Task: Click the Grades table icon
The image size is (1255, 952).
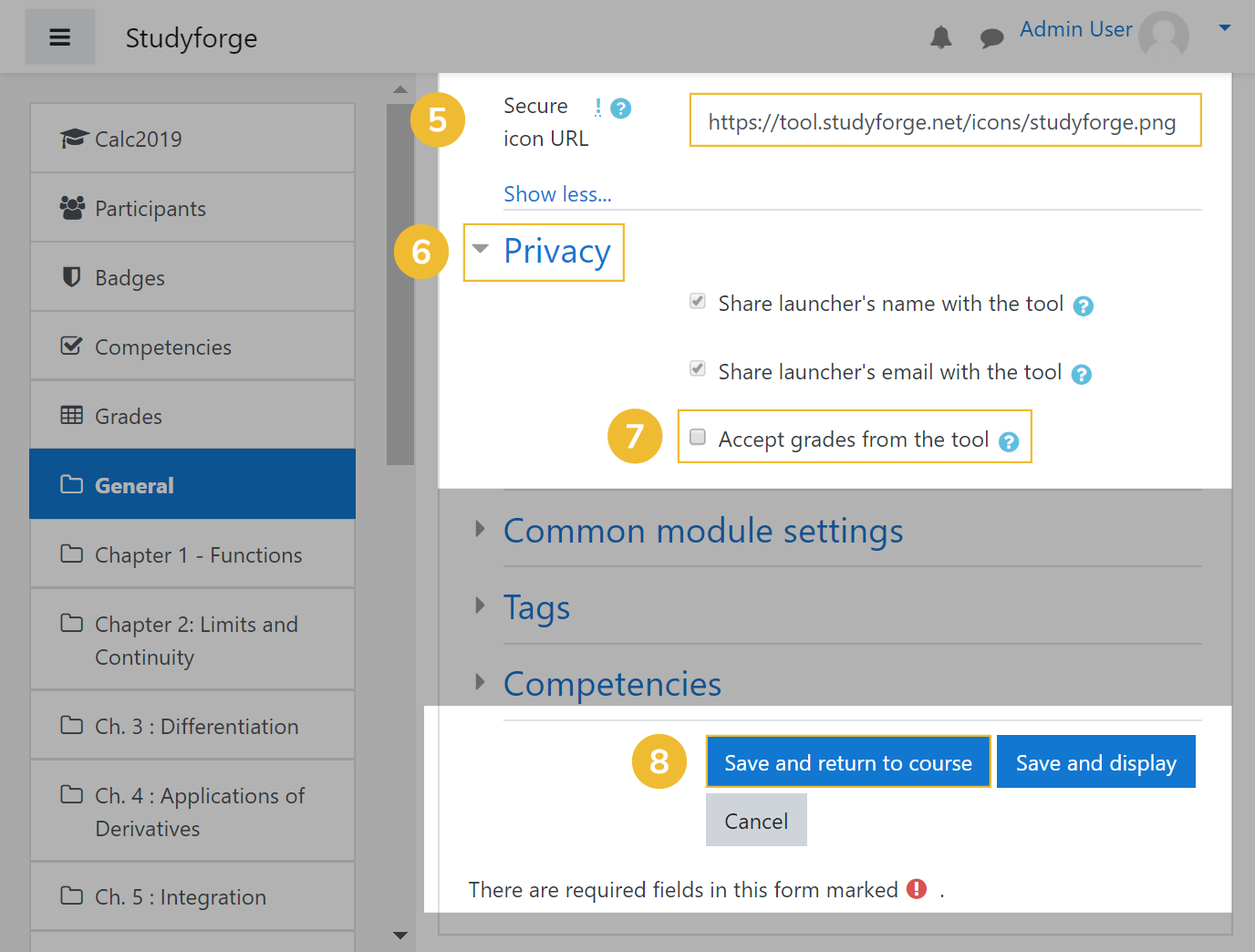Action: click(72, 415)
